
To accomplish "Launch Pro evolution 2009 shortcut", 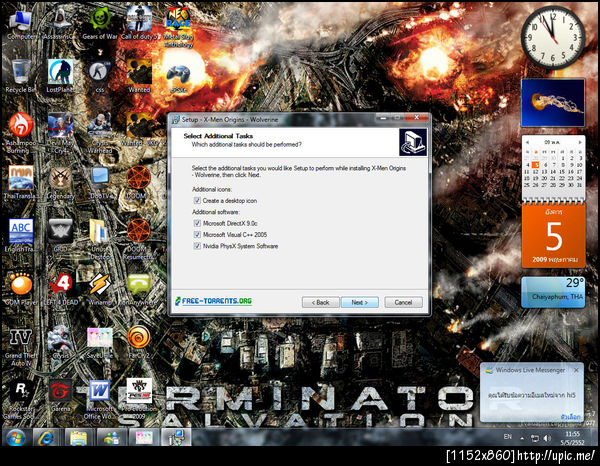I will pyautogui.click(x=139, y=399).
